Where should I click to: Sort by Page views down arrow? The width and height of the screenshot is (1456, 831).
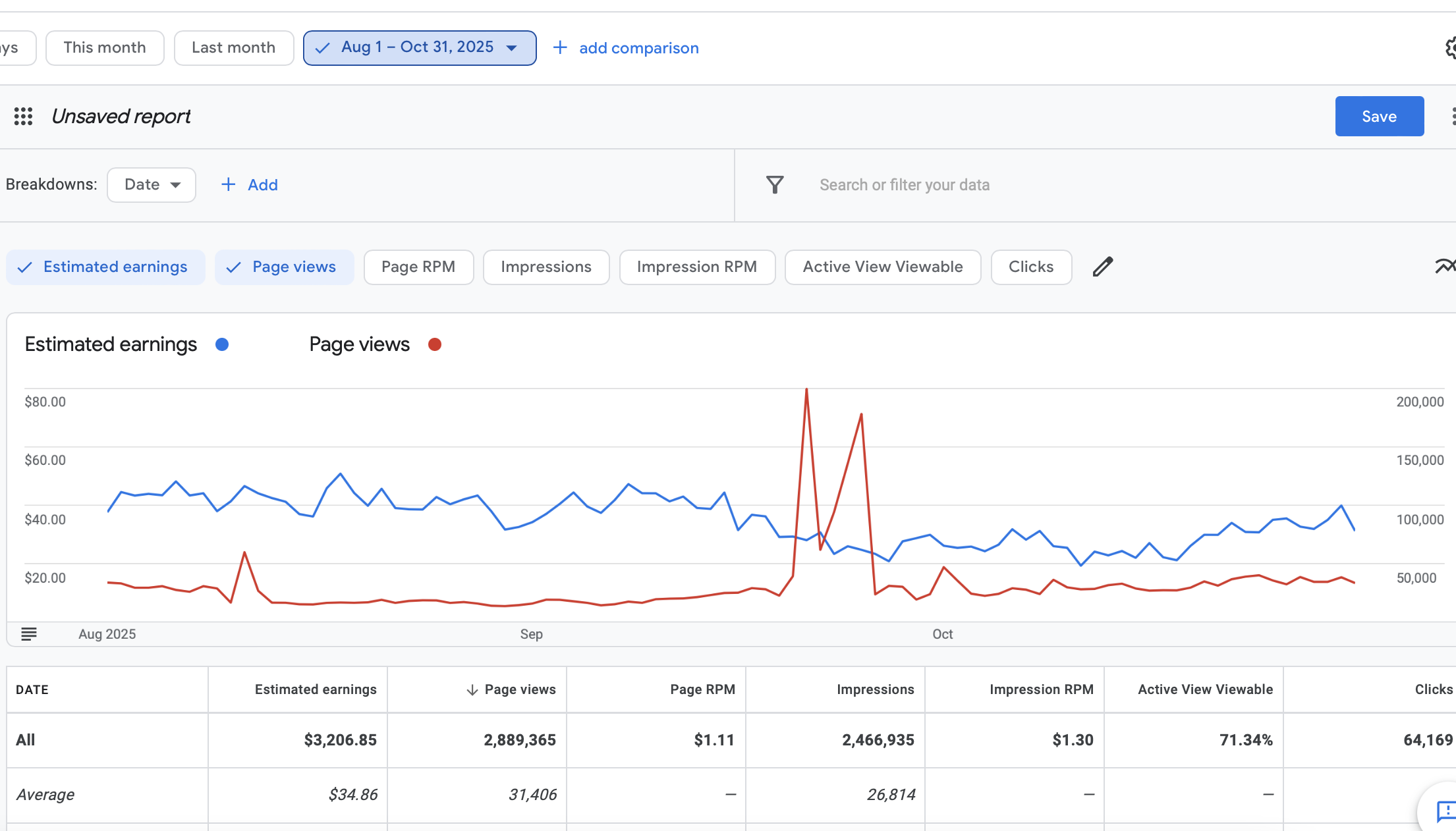click(472, 689)
